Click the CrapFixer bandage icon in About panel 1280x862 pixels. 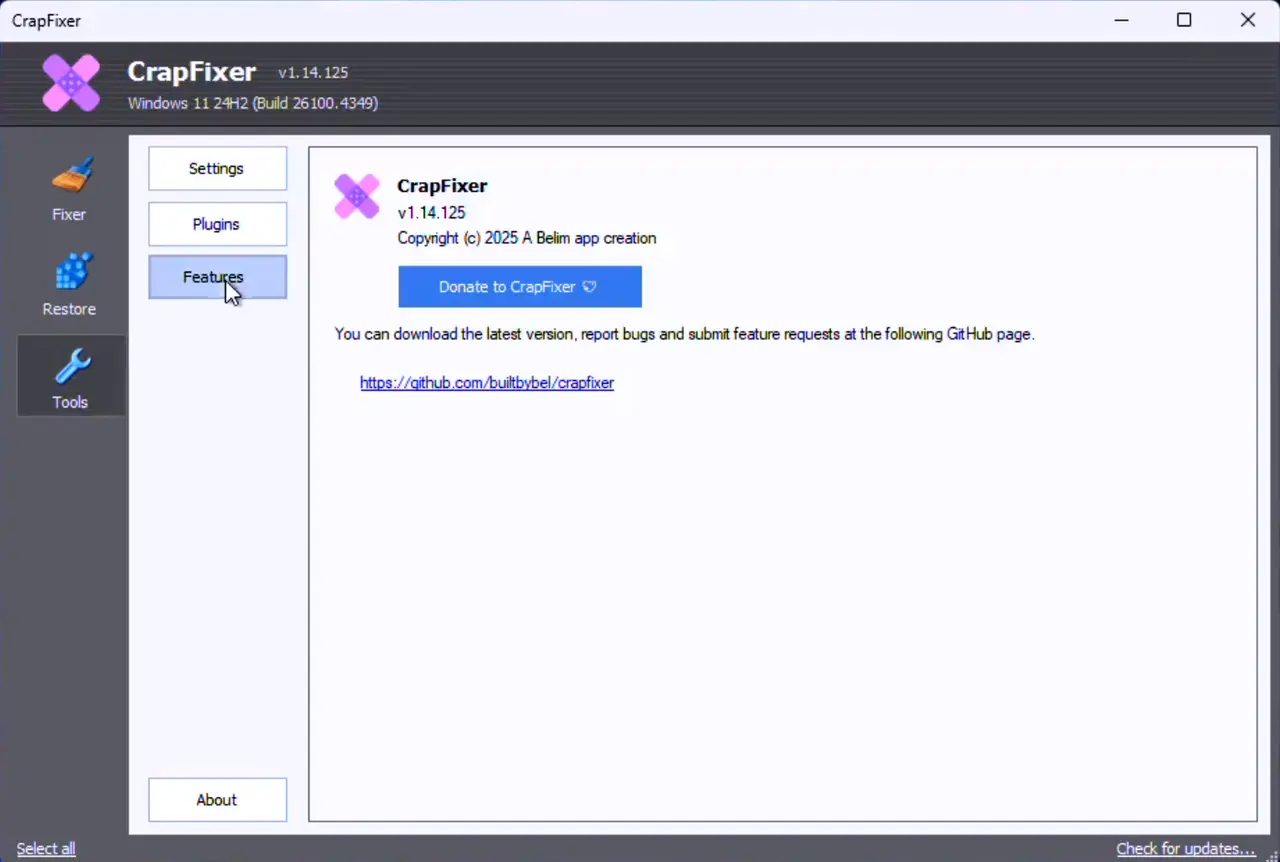357,196
